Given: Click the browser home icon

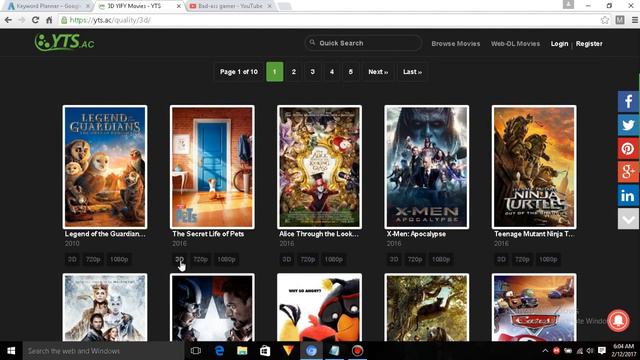Looking at the screenshot, I should point(49,20).
